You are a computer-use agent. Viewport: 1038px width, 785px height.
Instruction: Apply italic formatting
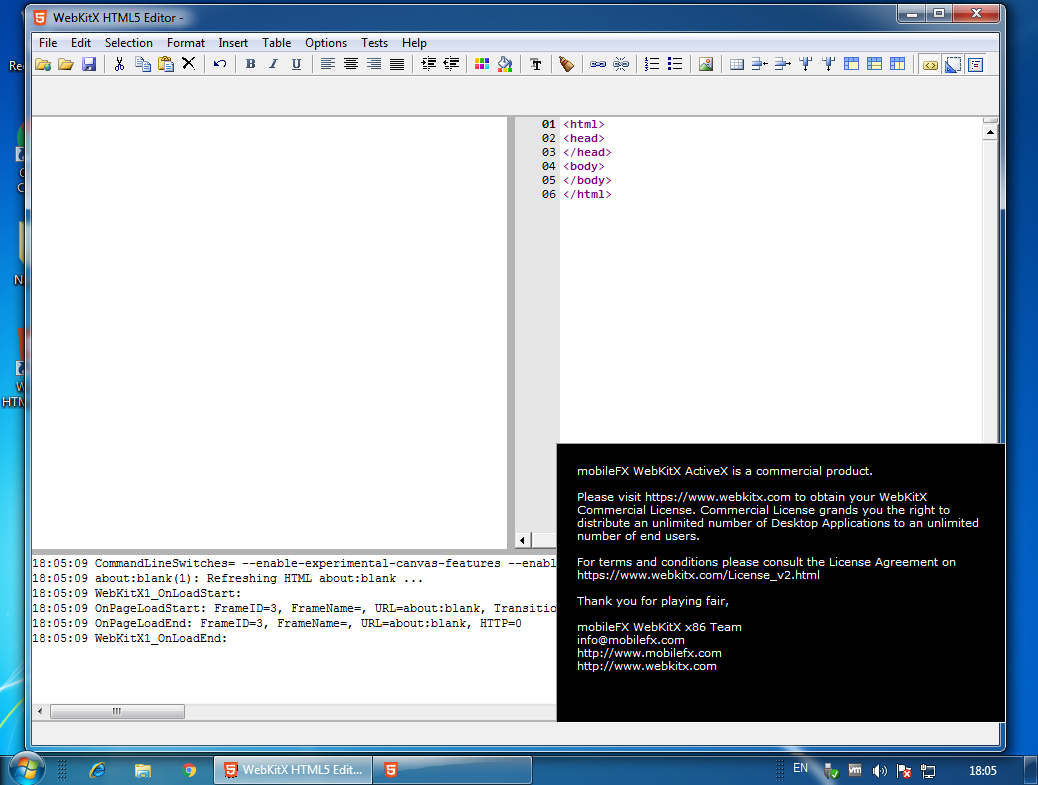(273, 64)
